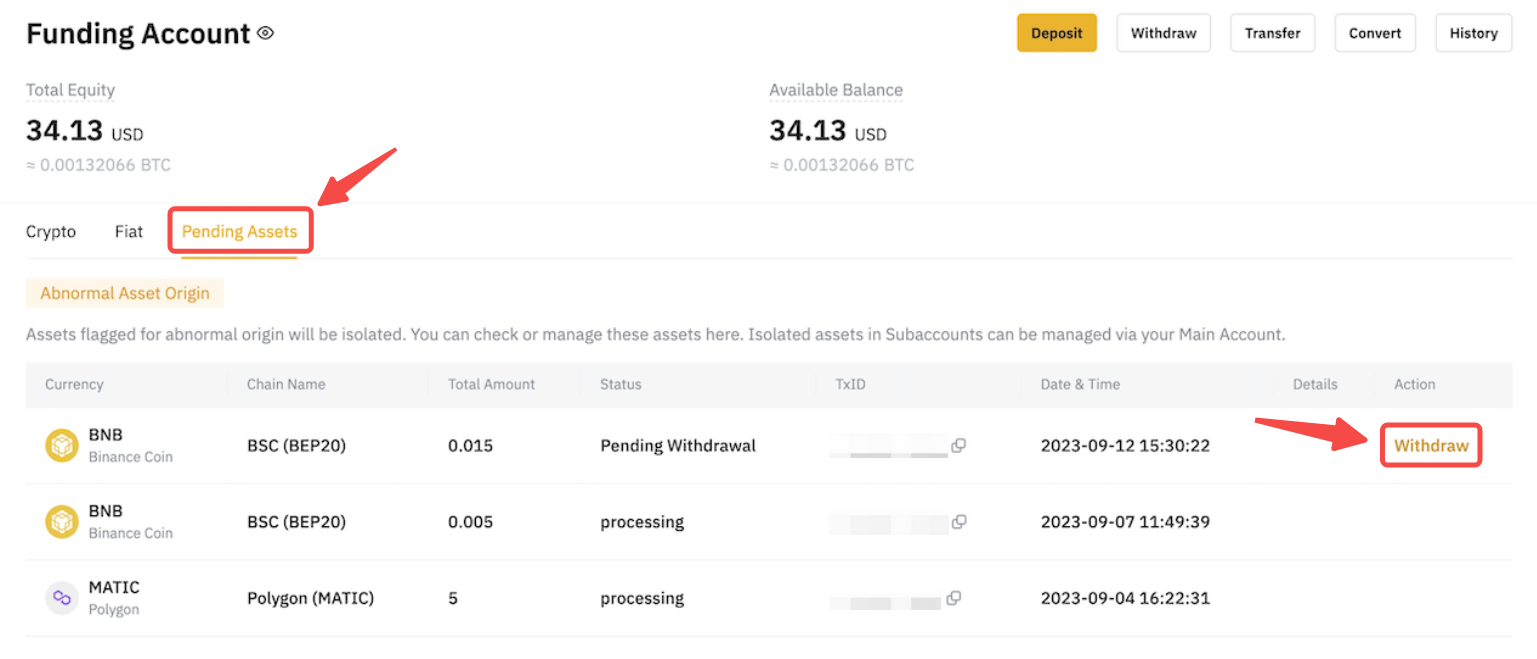Image resolution: width=1537 pixels, height=659 pixels.
Task: Copy TxID of MATIC Polygon row
Action: coord(954,598)
